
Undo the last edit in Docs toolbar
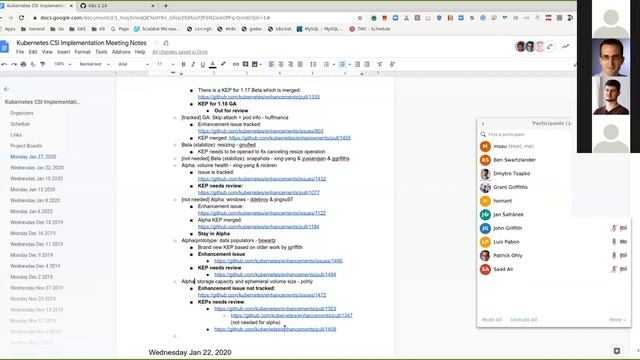4,64
